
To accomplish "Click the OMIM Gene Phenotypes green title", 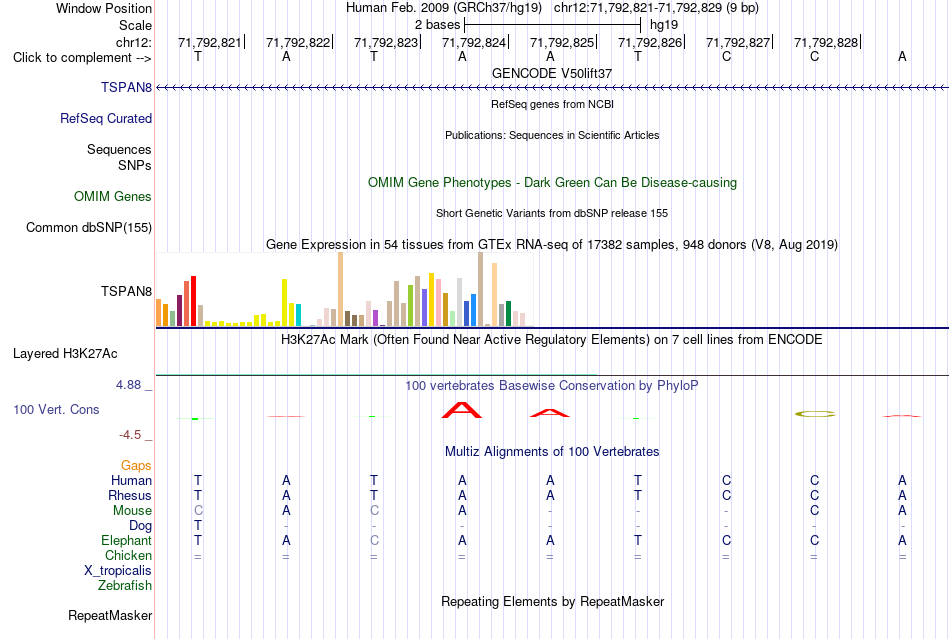I will point(552,182).
